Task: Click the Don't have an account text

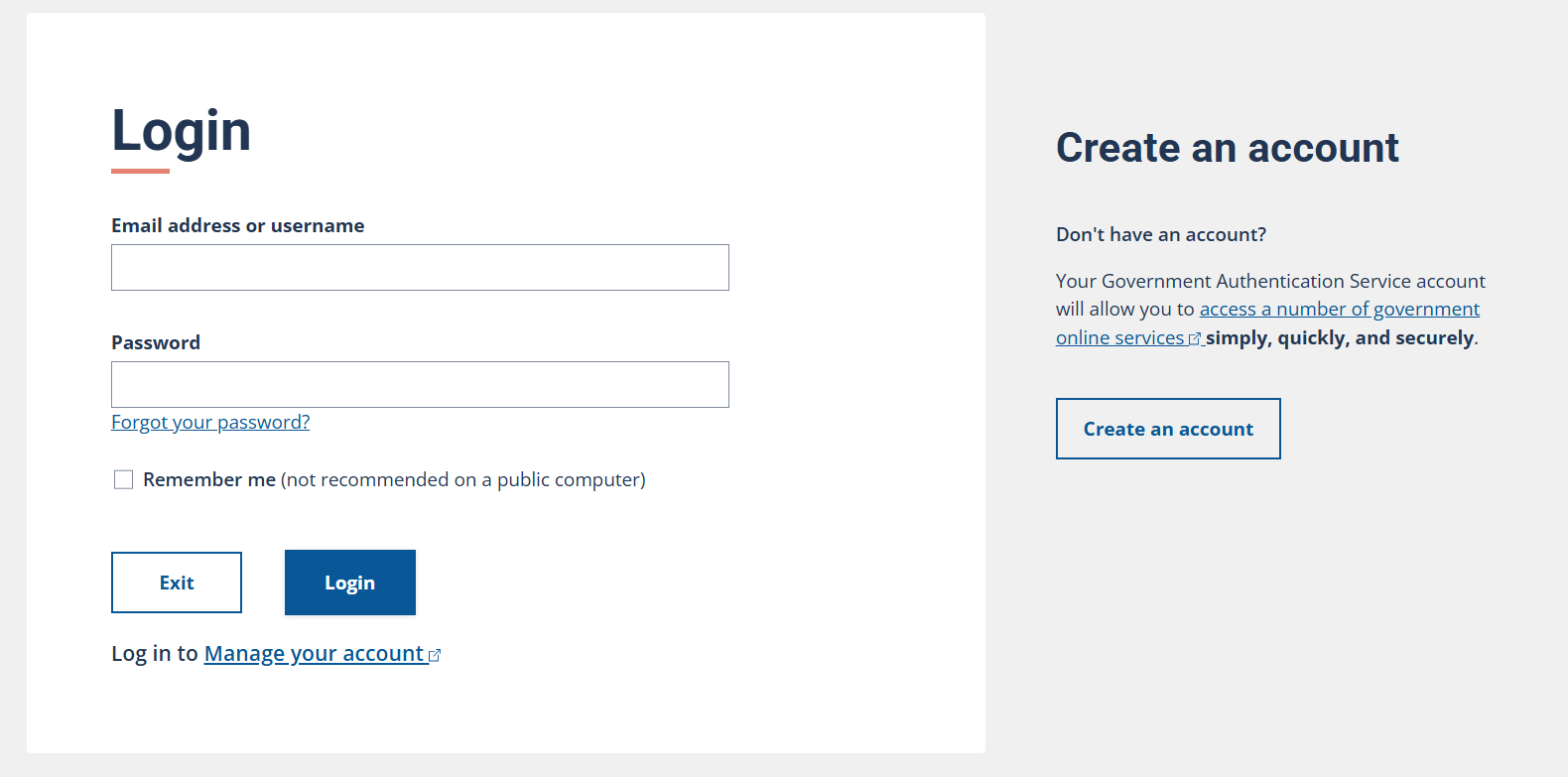Action: [x=1160, y=235]
